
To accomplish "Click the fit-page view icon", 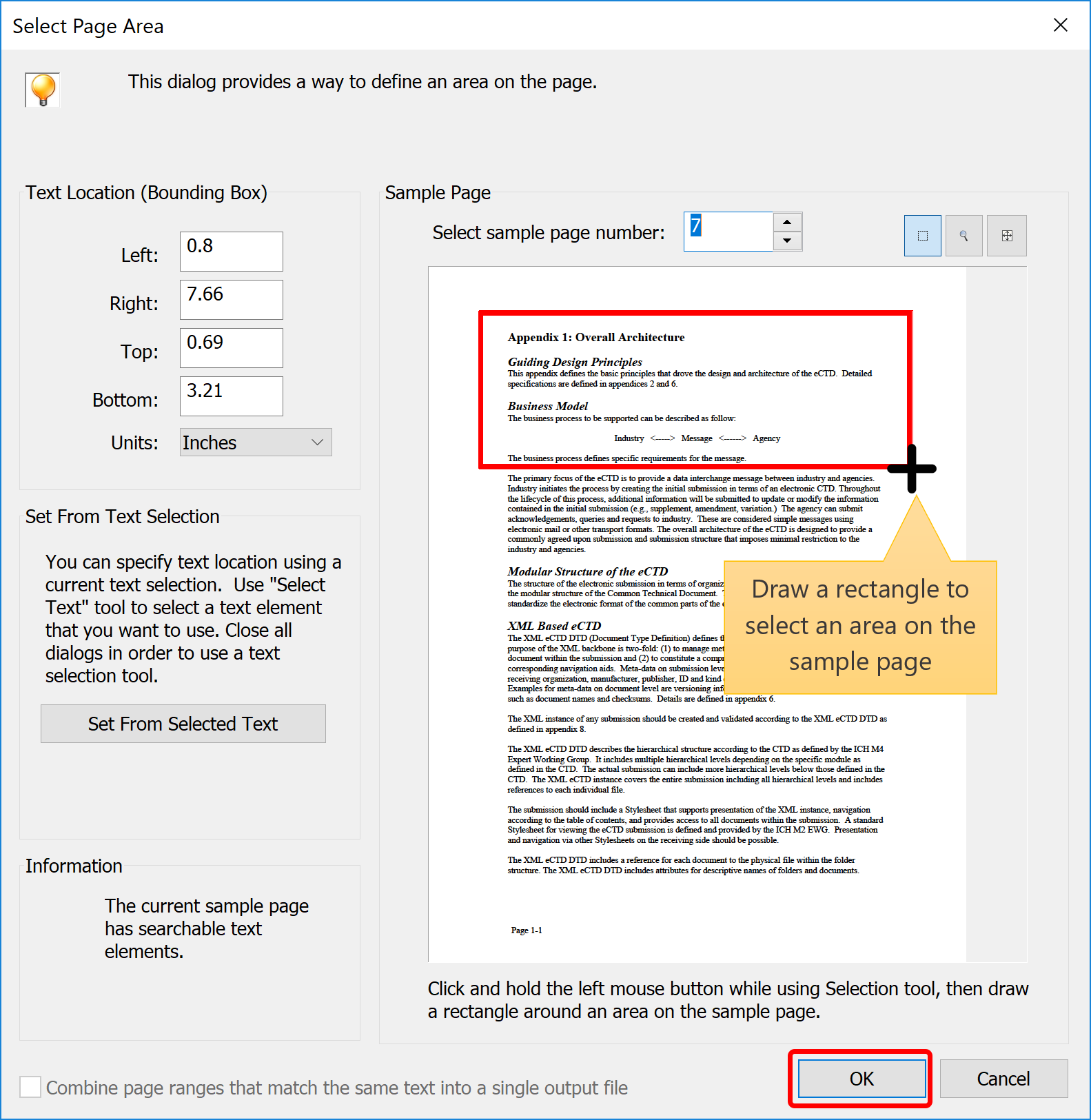I will point(1006,236).
